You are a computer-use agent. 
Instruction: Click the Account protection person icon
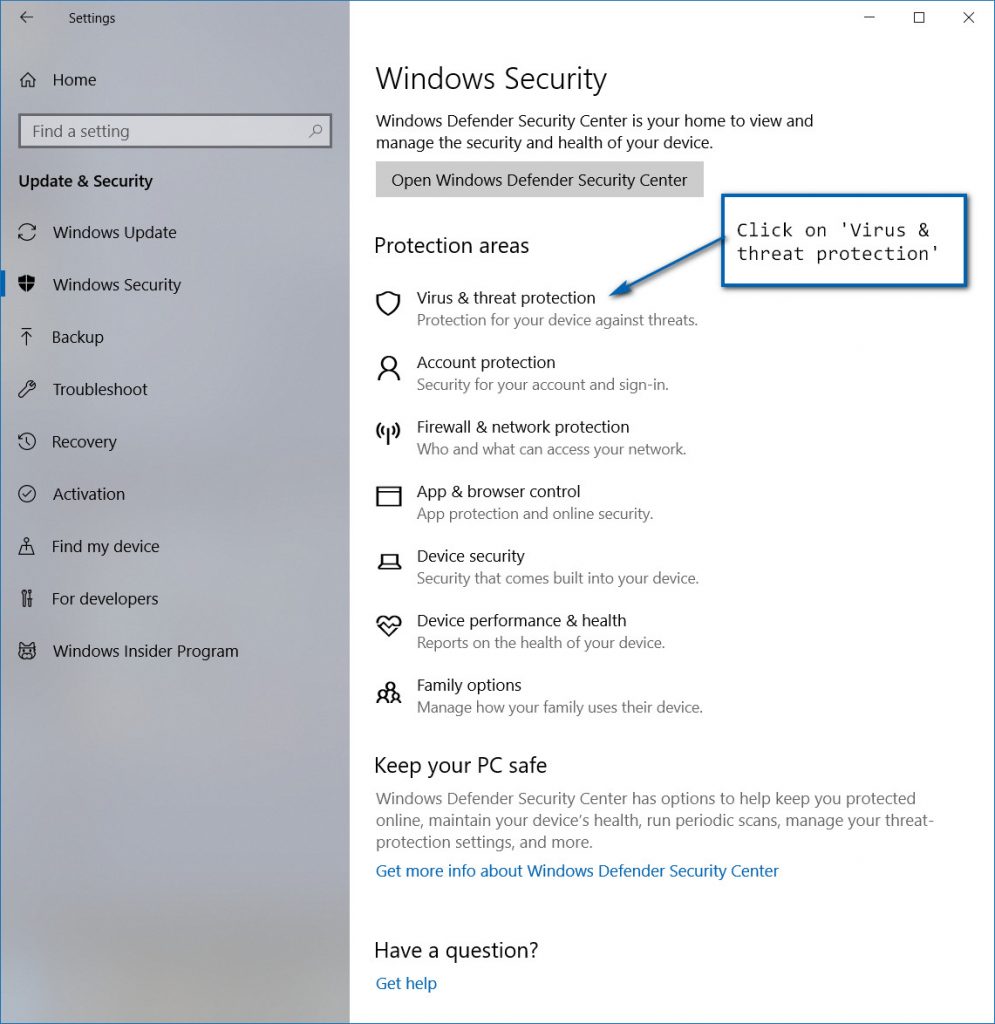click(x=388, y=369)
